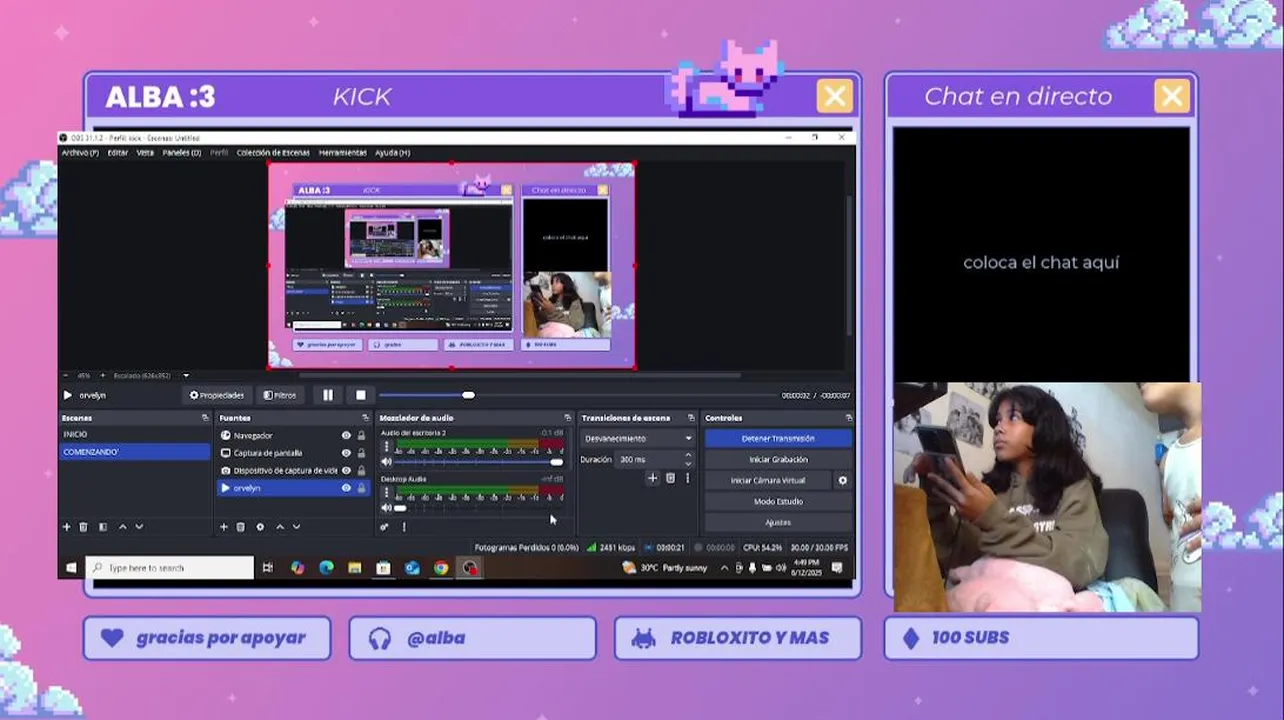Open the Paneles menu
Image resolution: width=1284 pixels, height=720 pixels.
click(182, 153)
